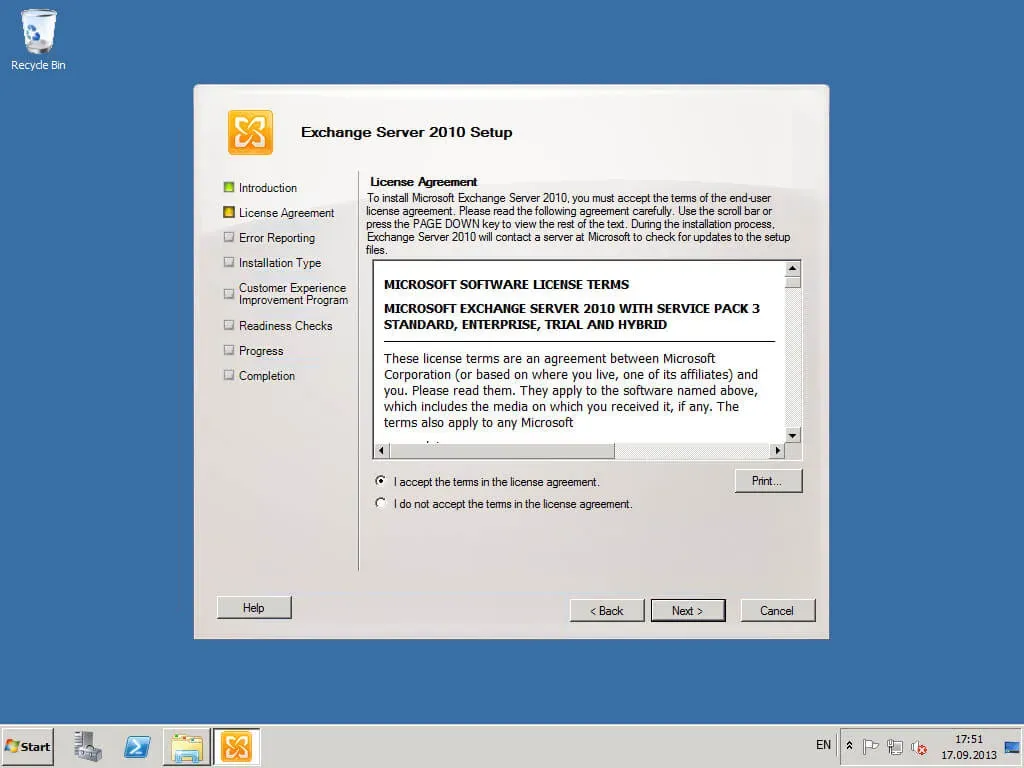Cancel the Exchange setup
Screen dimensions: 1024x768
[777, 611]
